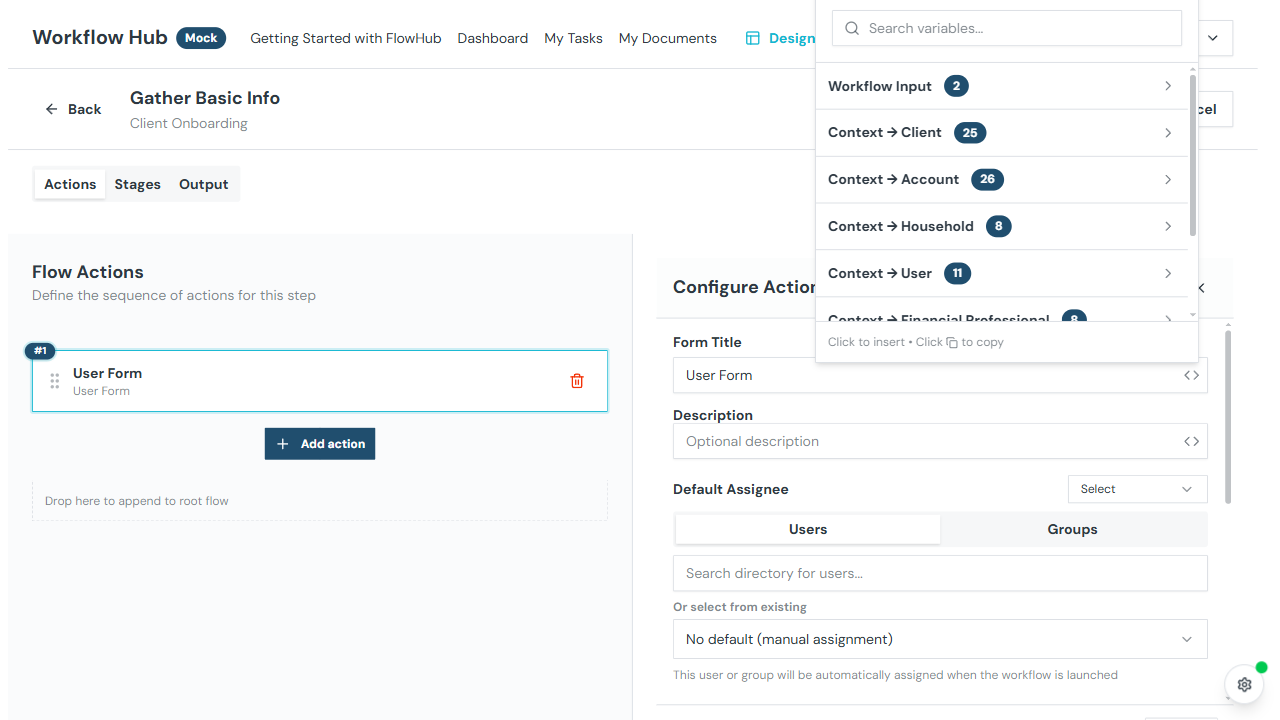
Task: Click the Designer layout icon
Action: click(x=753, y=39)
